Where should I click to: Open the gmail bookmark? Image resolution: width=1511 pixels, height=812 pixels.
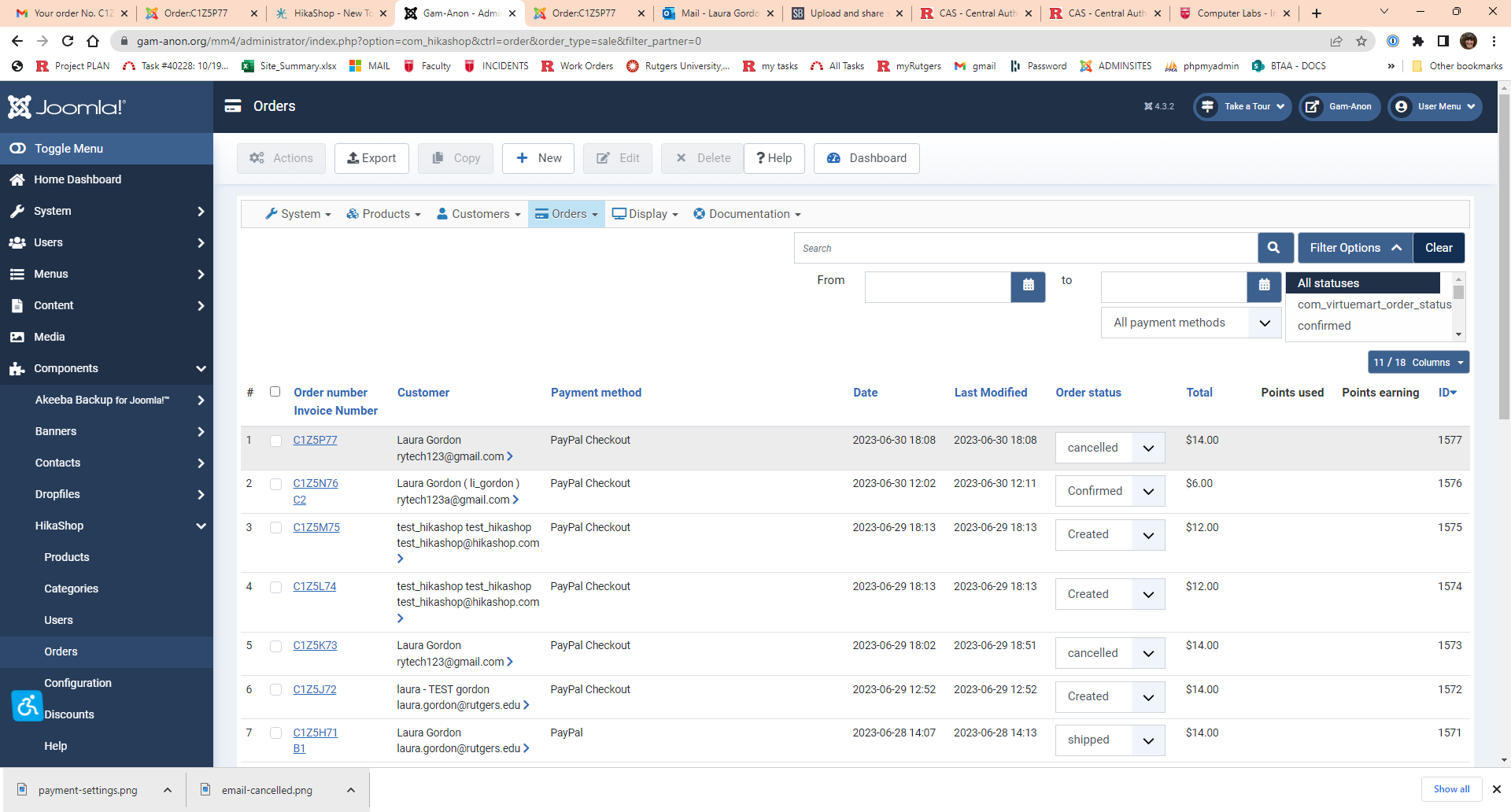click(975, 66)
